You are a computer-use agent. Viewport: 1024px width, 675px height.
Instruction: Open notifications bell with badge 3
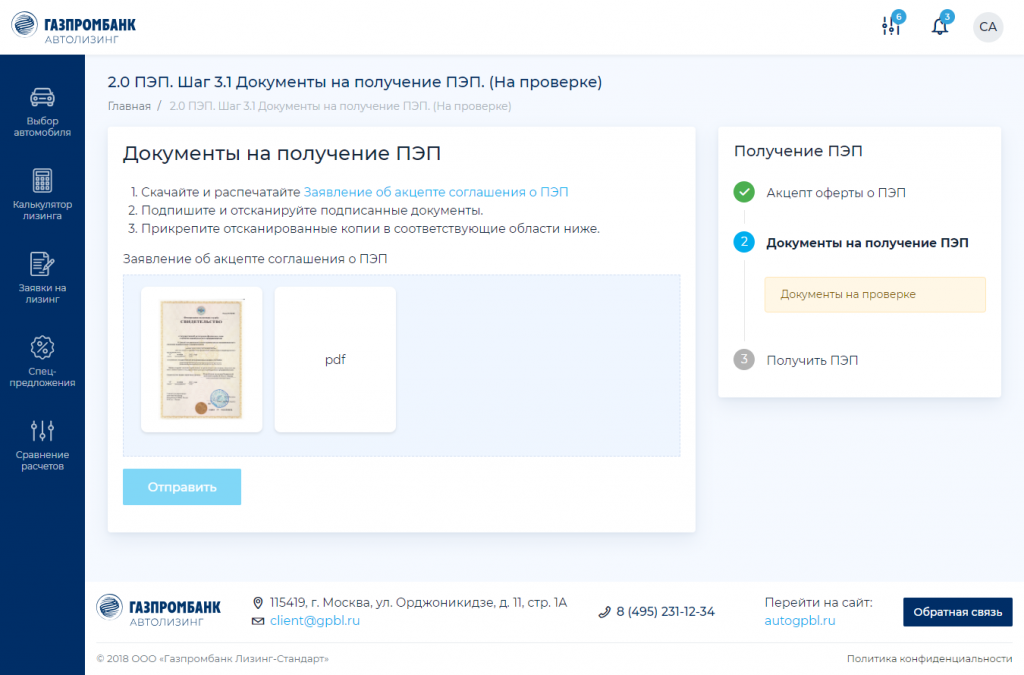point(941,24)
